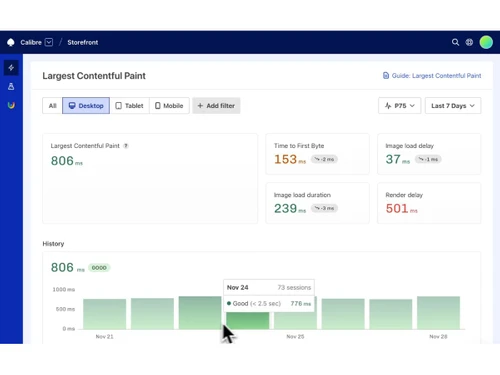
Task: Select the Nov 21 history bar
Action: [105, 314]
